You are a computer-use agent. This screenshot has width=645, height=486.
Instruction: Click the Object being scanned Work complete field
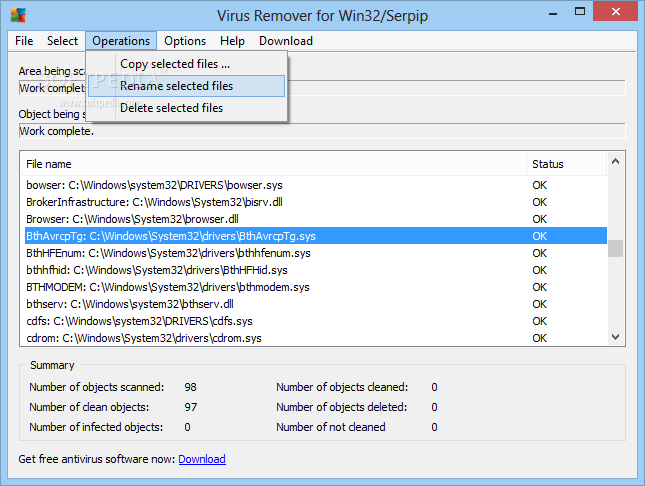coord(322,131)
